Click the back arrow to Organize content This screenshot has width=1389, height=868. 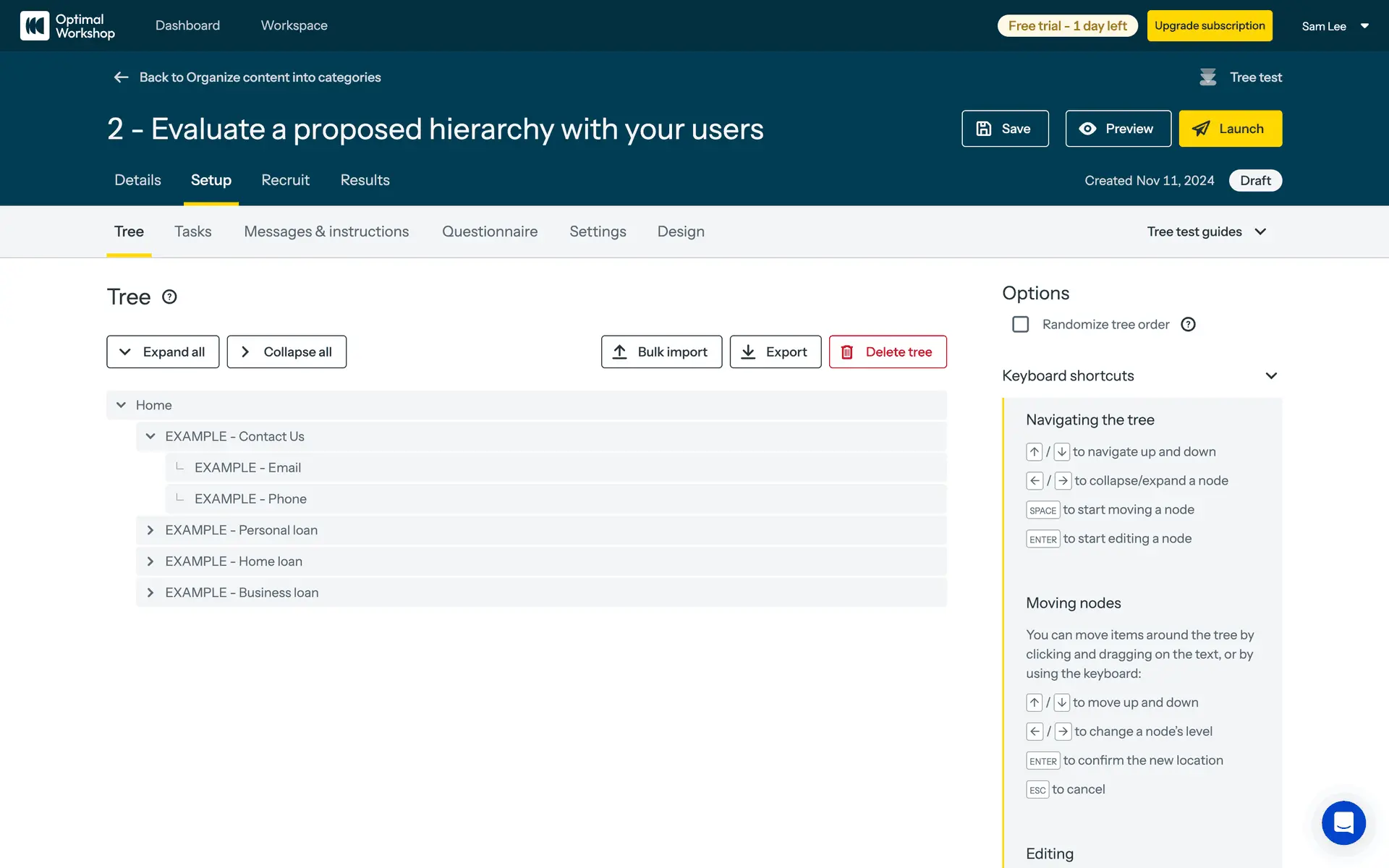tap(121, 77)
